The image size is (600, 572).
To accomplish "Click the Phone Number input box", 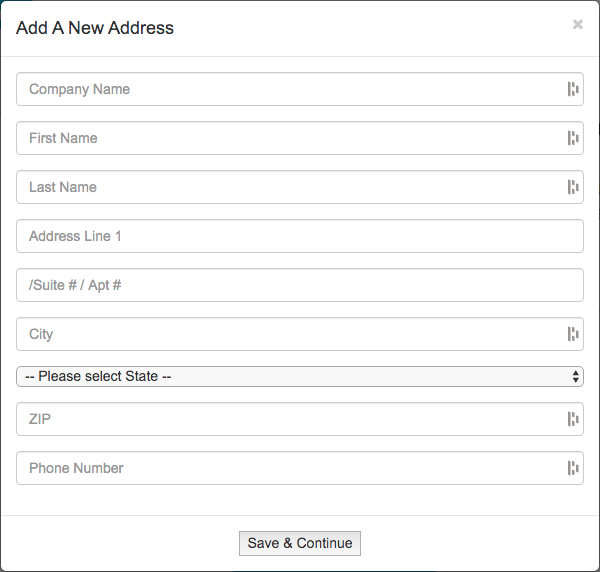I will coord(290,468).
